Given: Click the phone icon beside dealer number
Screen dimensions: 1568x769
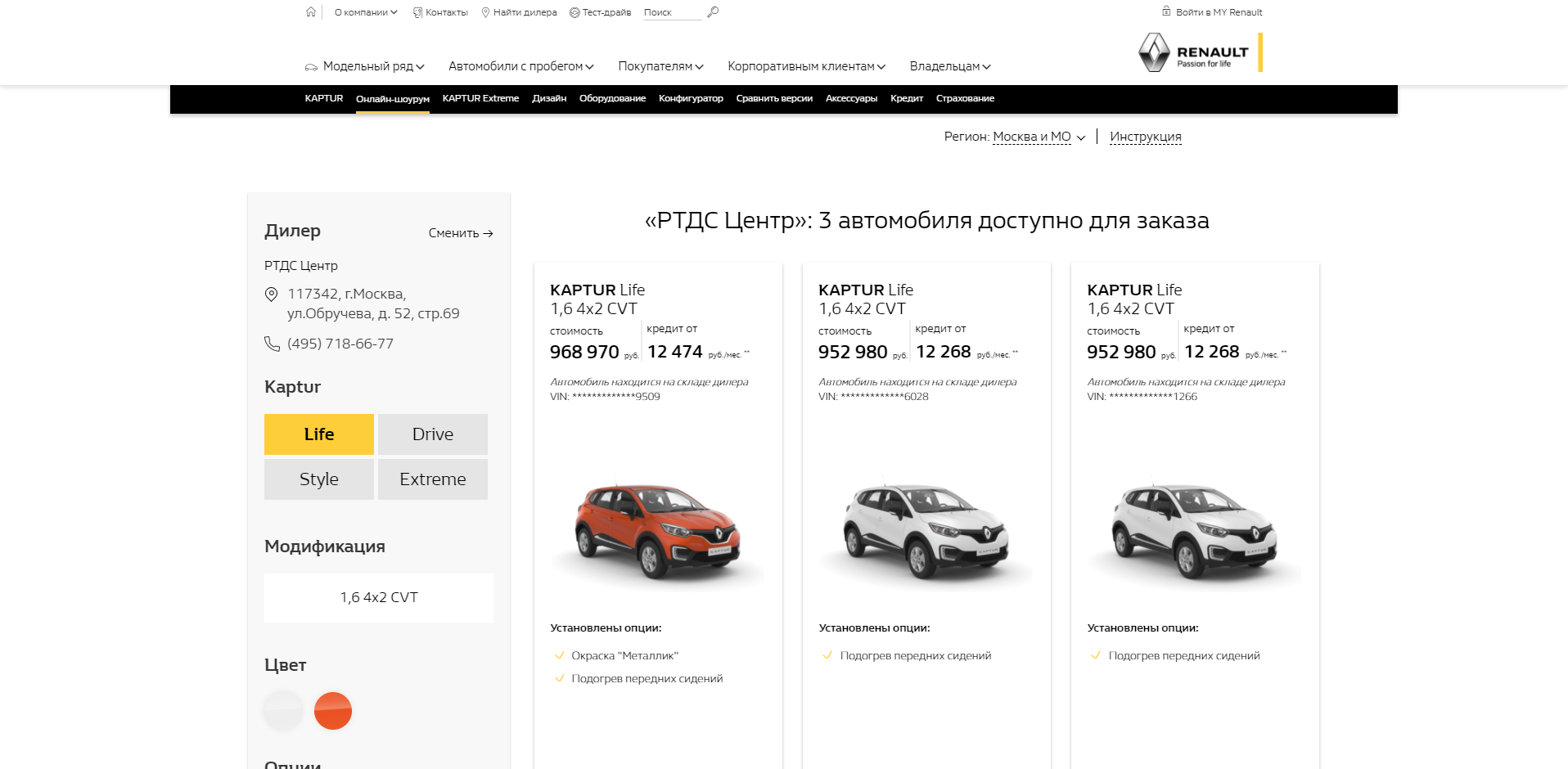Looking at the screenshot, I should pos(272,344).
